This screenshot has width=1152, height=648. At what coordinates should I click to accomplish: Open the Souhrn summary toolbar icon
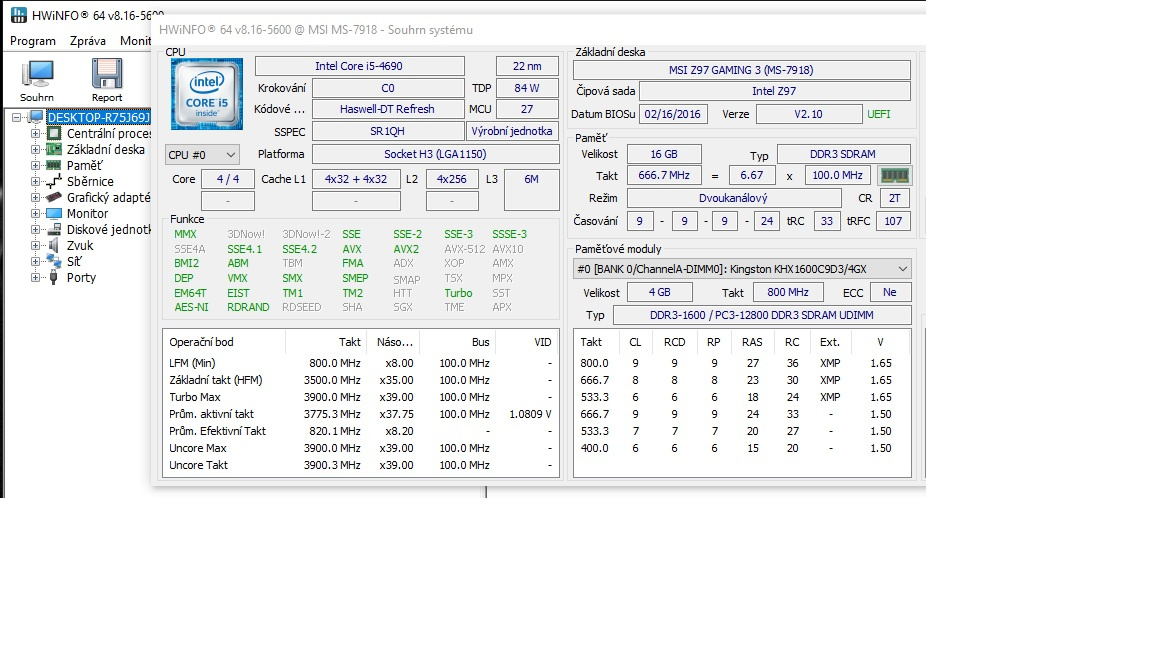[x=36, y=75]
